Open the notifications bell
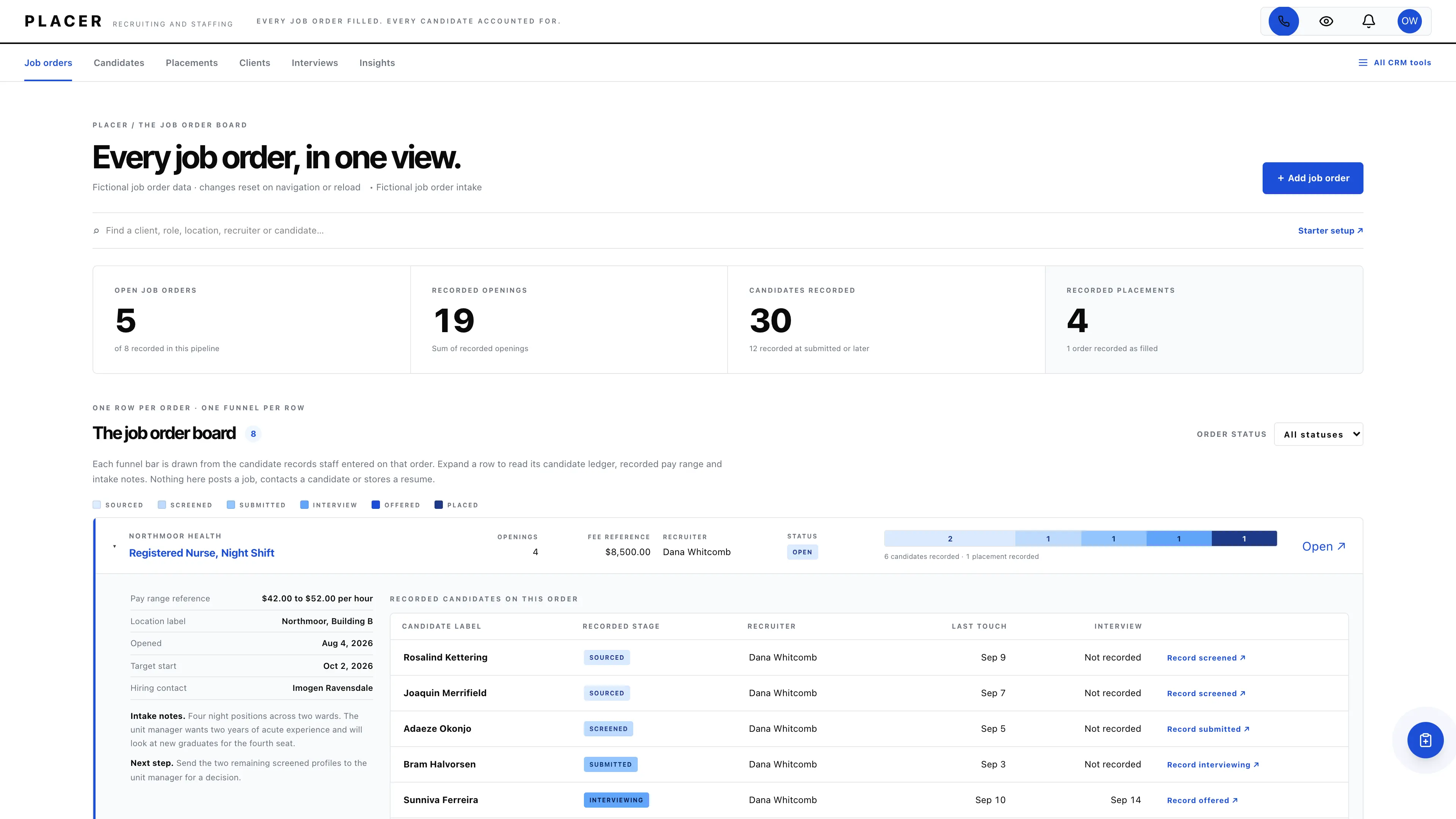This screenshot has width=1456, height=819. (x=1368, y=22)
